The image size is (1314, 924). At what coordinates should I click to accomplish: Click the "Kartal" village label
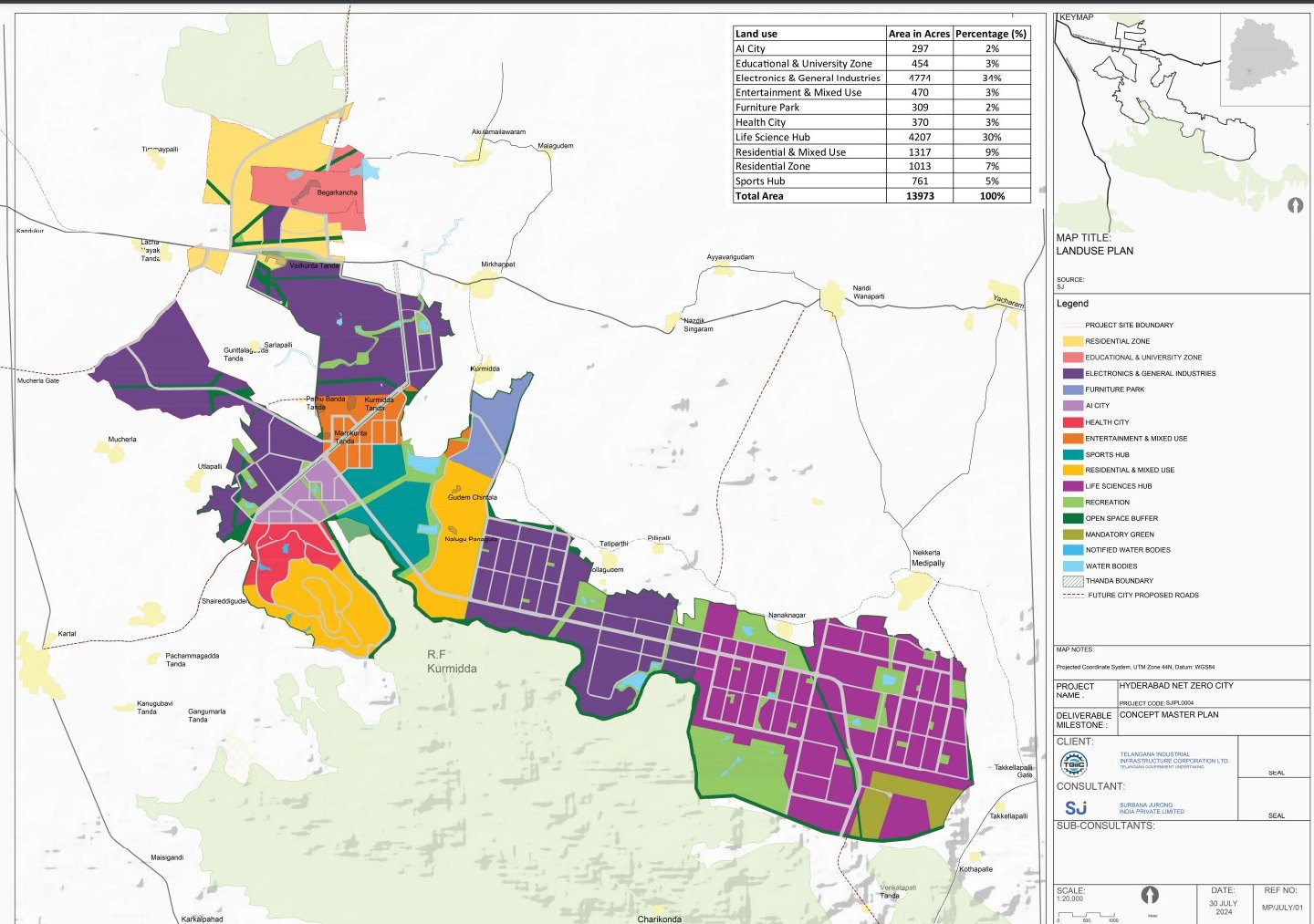67,634
